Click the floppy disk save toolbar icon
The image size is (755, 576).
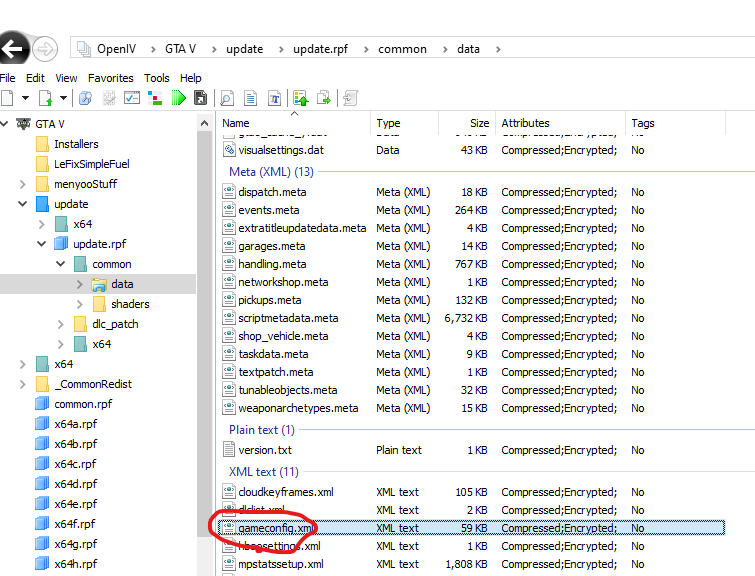(201, 98)
